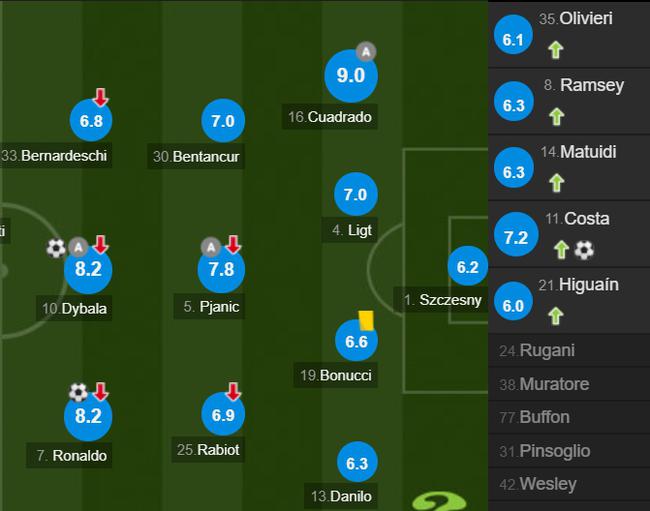Viewport: 650px width, 511px height.
Task: Click Olivieri's green substituted-in arrow
Action: click(x=556, y=50)
